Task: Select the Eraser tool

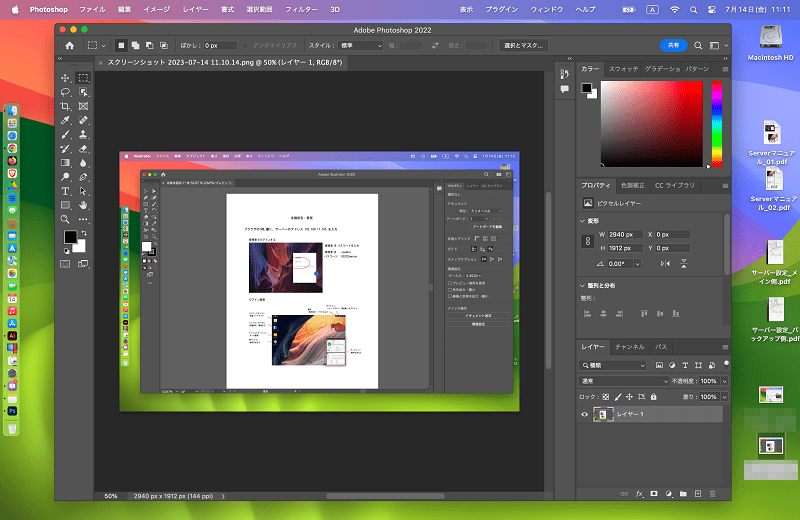Action: pyautogui.click(x=83, y=149)
